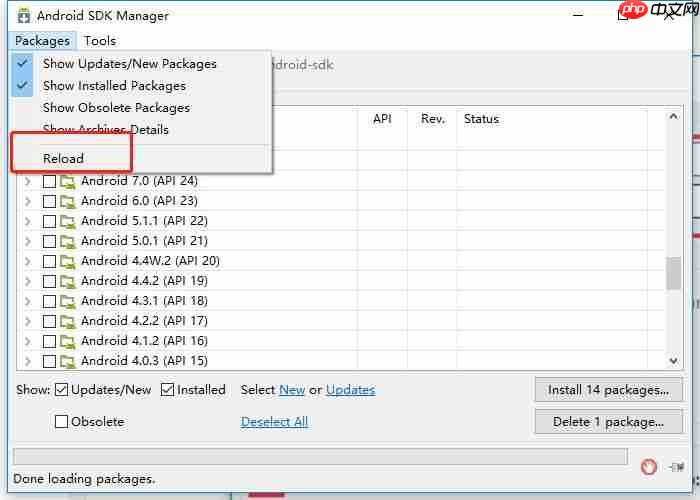This screenshot has height=500, width=700.
Task: Click the scrollbar up arrow of package list
Action: coord(673,117)
